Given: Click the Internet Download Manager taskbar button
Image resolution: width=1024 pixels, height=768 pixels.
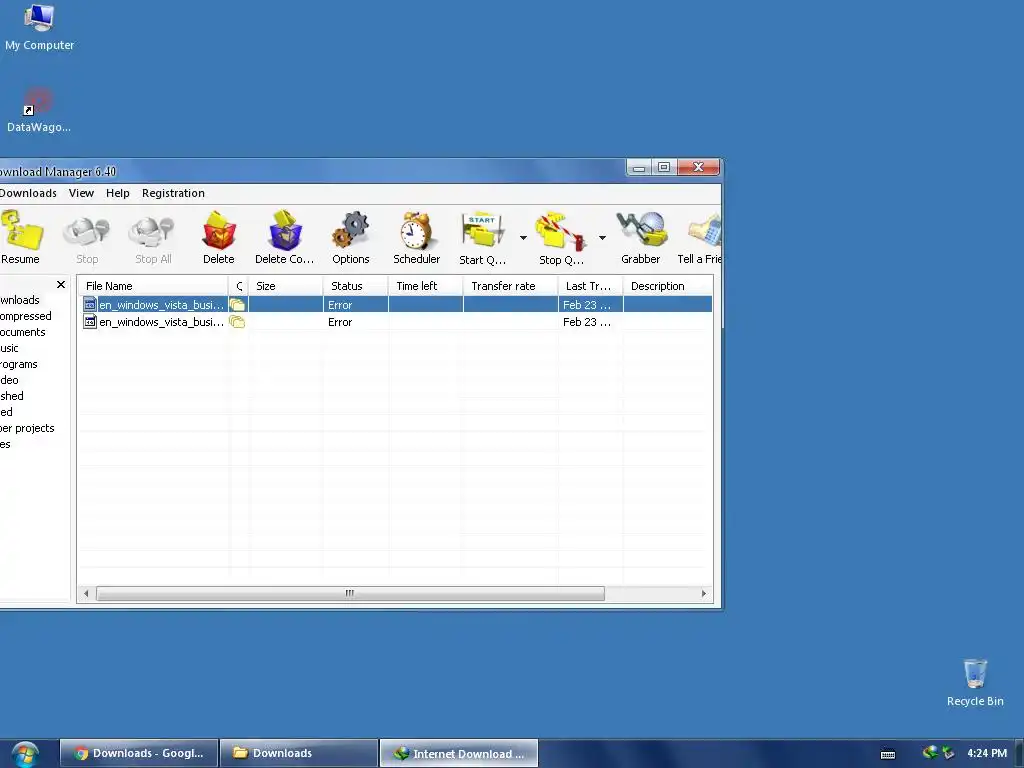Looking at the screenshot, I should (x=459, y=753).
